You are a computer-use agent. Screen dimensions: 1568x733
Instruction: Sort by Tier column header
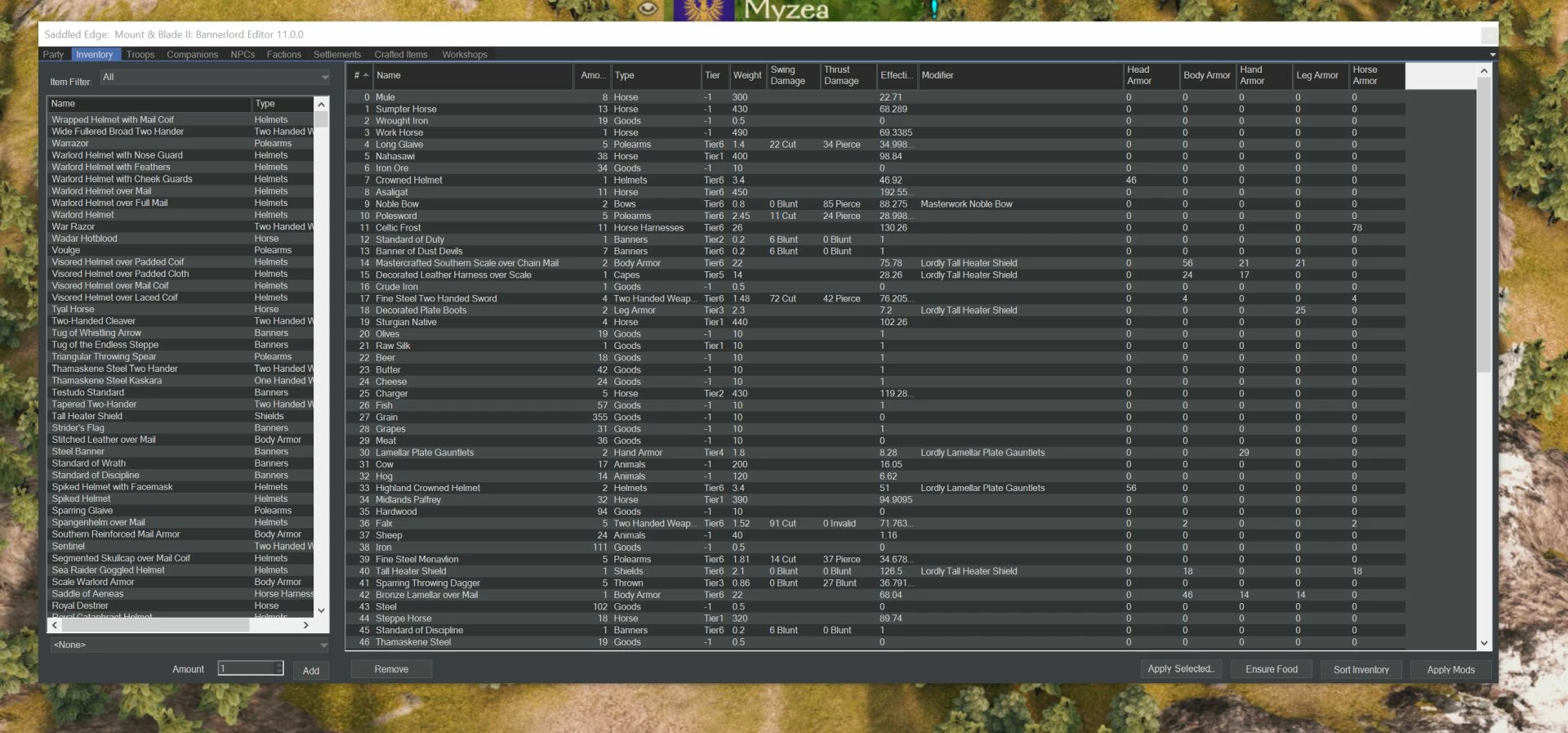(715, 75)
